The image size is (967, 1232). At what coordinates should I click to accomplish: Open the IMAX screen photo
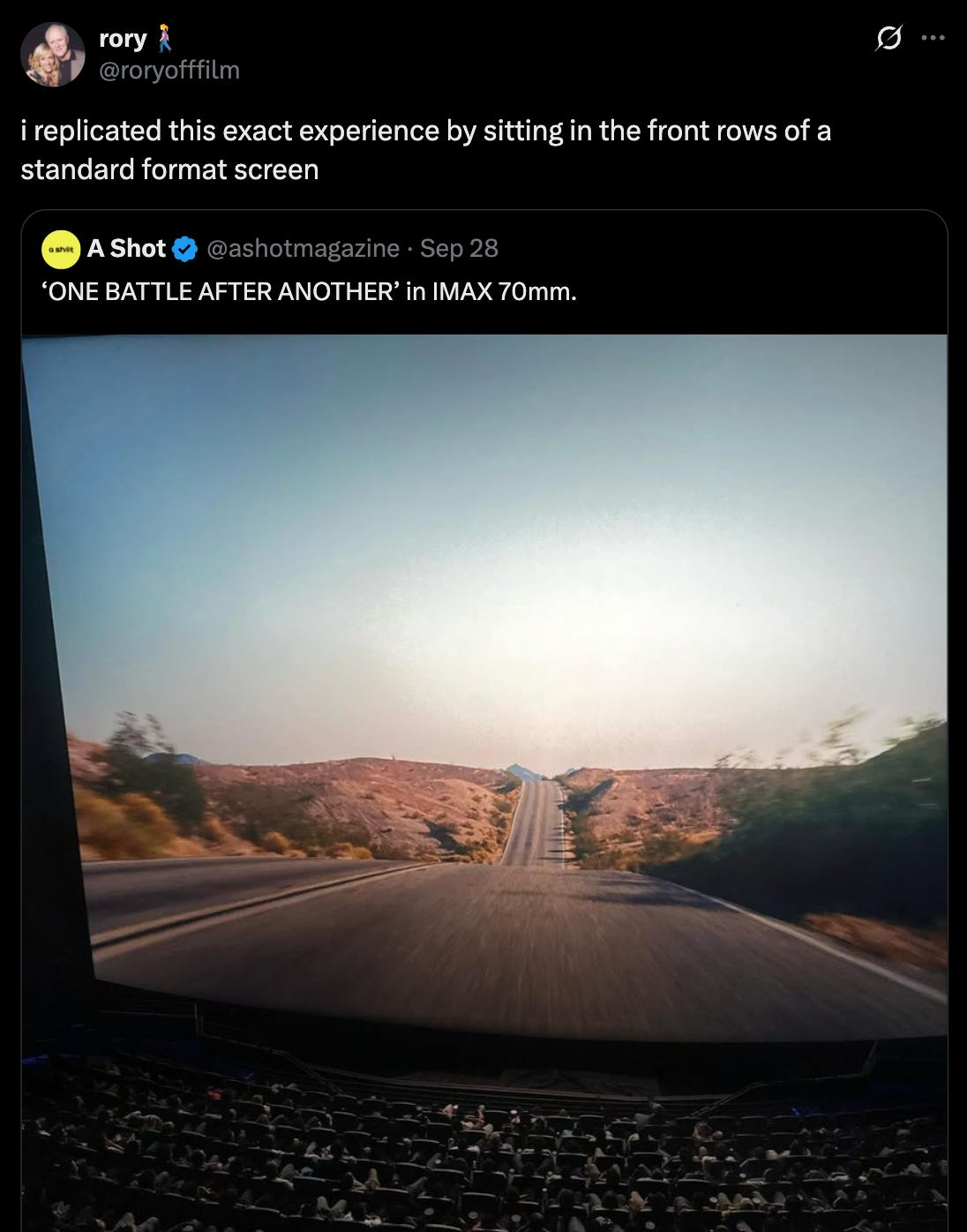pos(484,783)
